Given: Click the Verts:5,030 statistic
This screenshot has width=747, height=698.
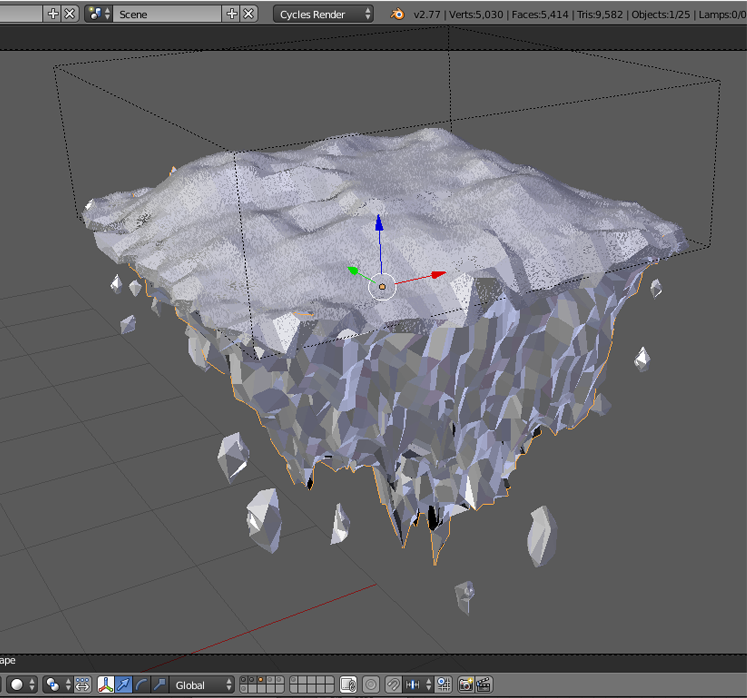Looking at the screenshot, I should 476,15.
